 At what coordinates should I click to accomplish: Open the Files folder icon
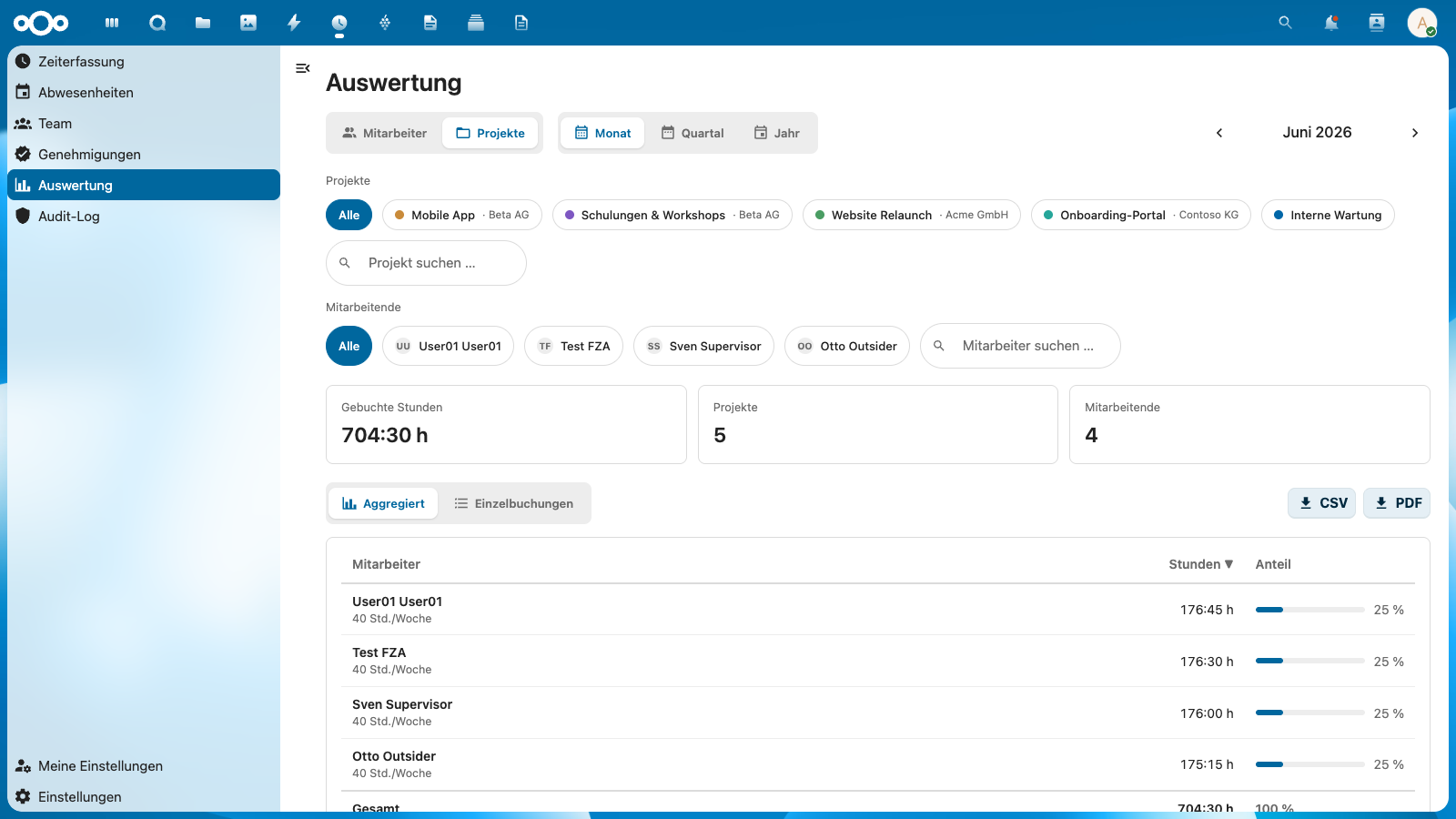203,23
